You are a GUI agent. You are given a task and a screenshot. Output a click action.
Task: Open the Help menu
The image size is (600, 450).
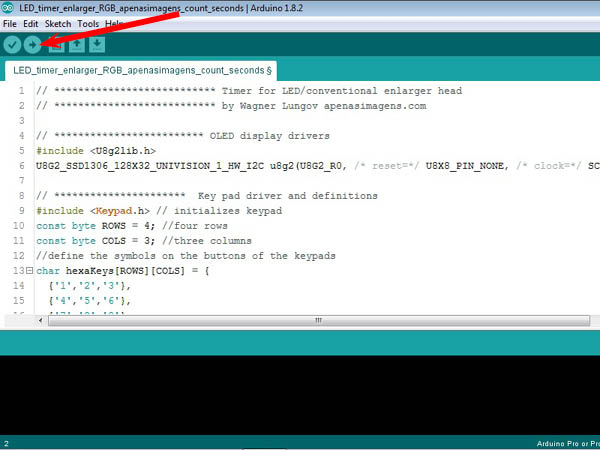pyautogui.click(x=114, y=22)
